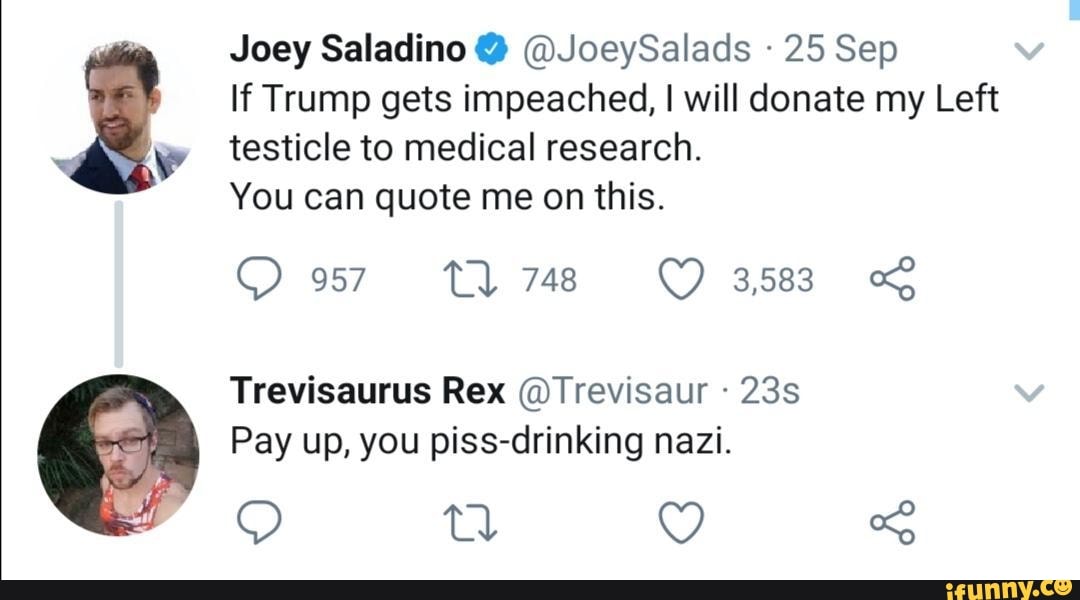Screen dimensions: 1080x600
Task: Open Trevisaurus Rex's profile picture
Action: 119,455
